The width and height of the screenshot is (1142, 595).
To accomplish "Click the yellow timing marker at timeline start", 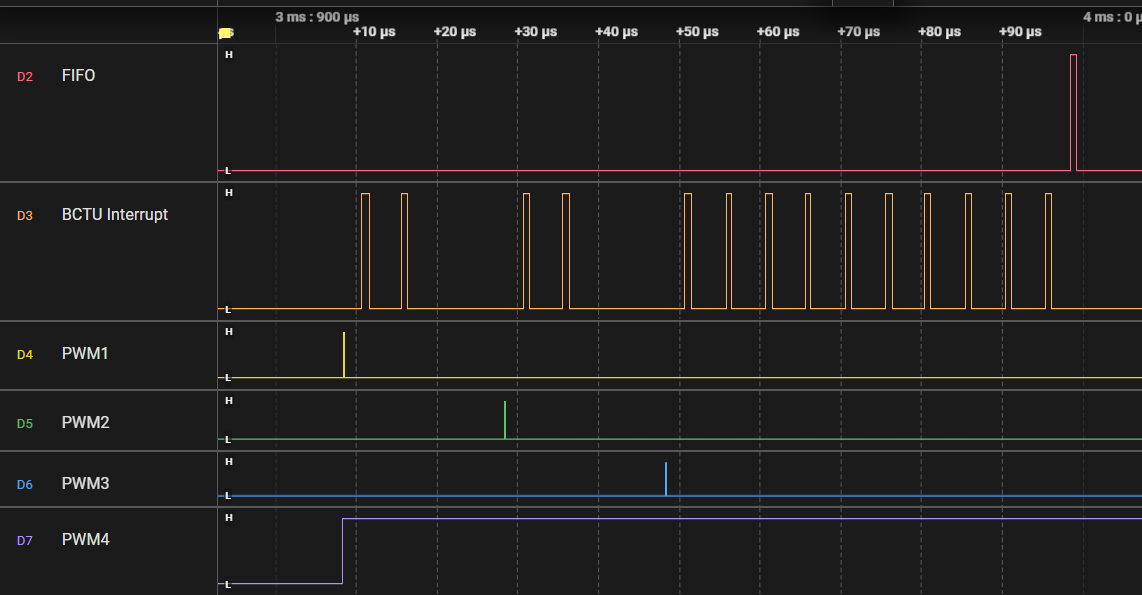I will click(x=226, y=33).
